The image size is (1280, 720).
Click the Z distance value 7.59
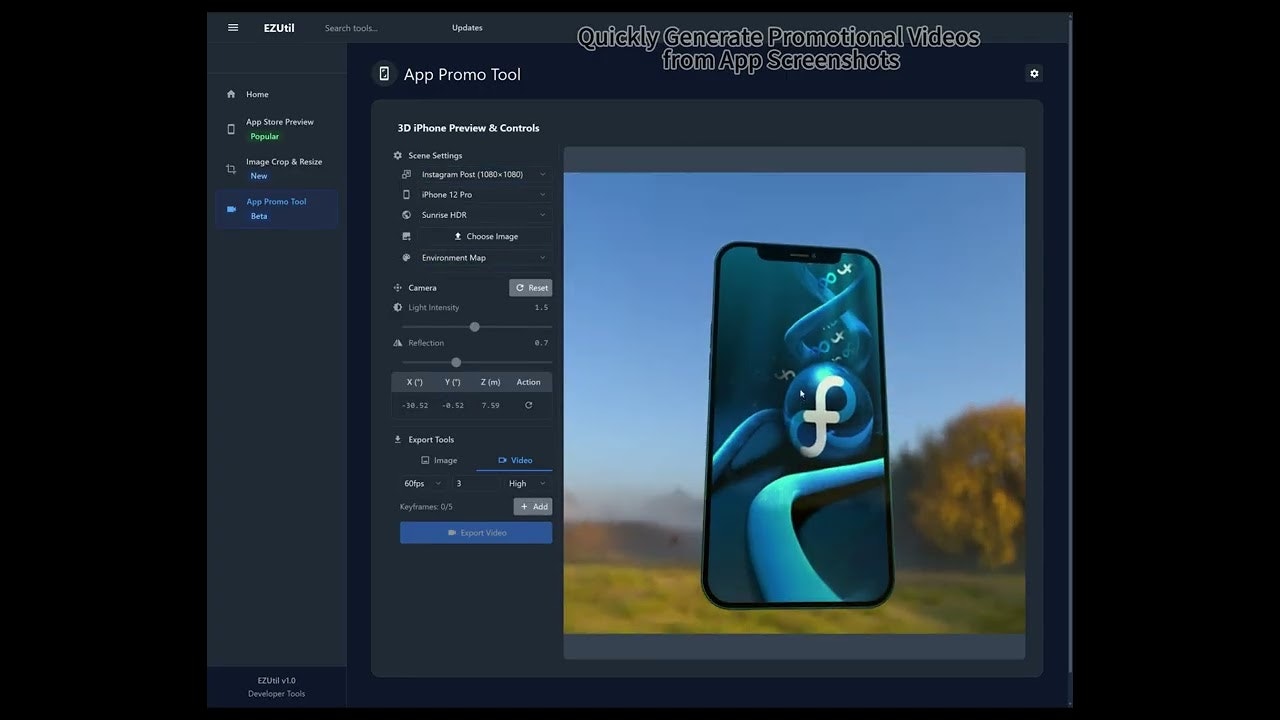coord(490,406)
